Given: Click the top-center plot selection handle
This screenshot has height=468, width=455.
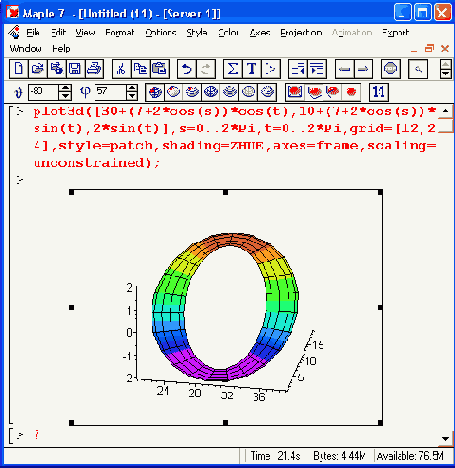Looking at the screenshot, I should pyautogui.click(x=225, y=192).
